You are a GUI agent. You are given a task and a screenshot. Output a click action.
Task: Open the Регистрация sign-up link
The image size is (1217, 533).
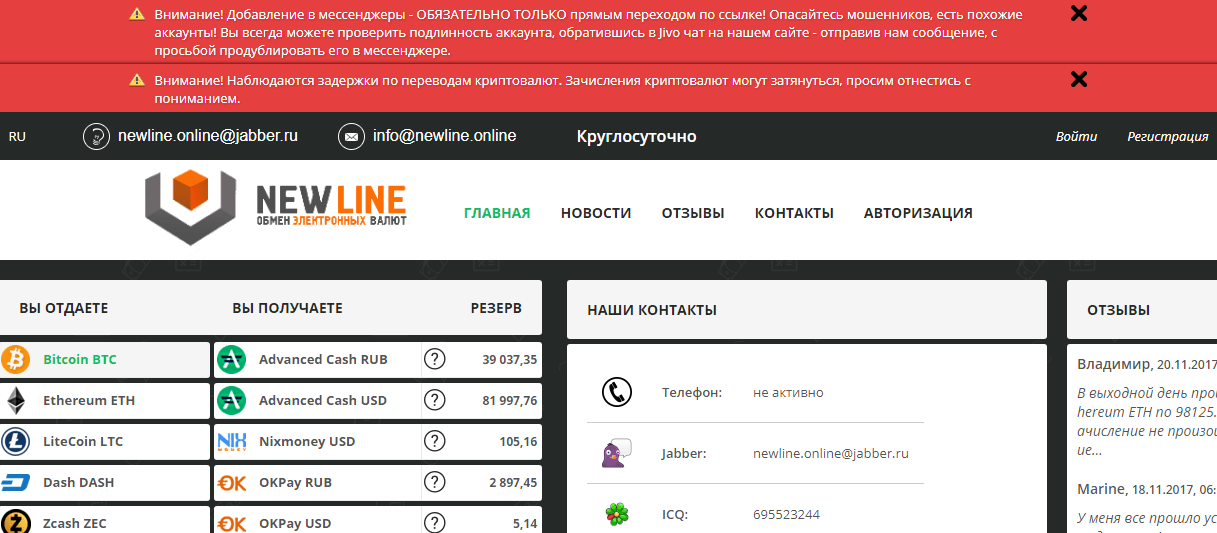[x=1167, y=137]
